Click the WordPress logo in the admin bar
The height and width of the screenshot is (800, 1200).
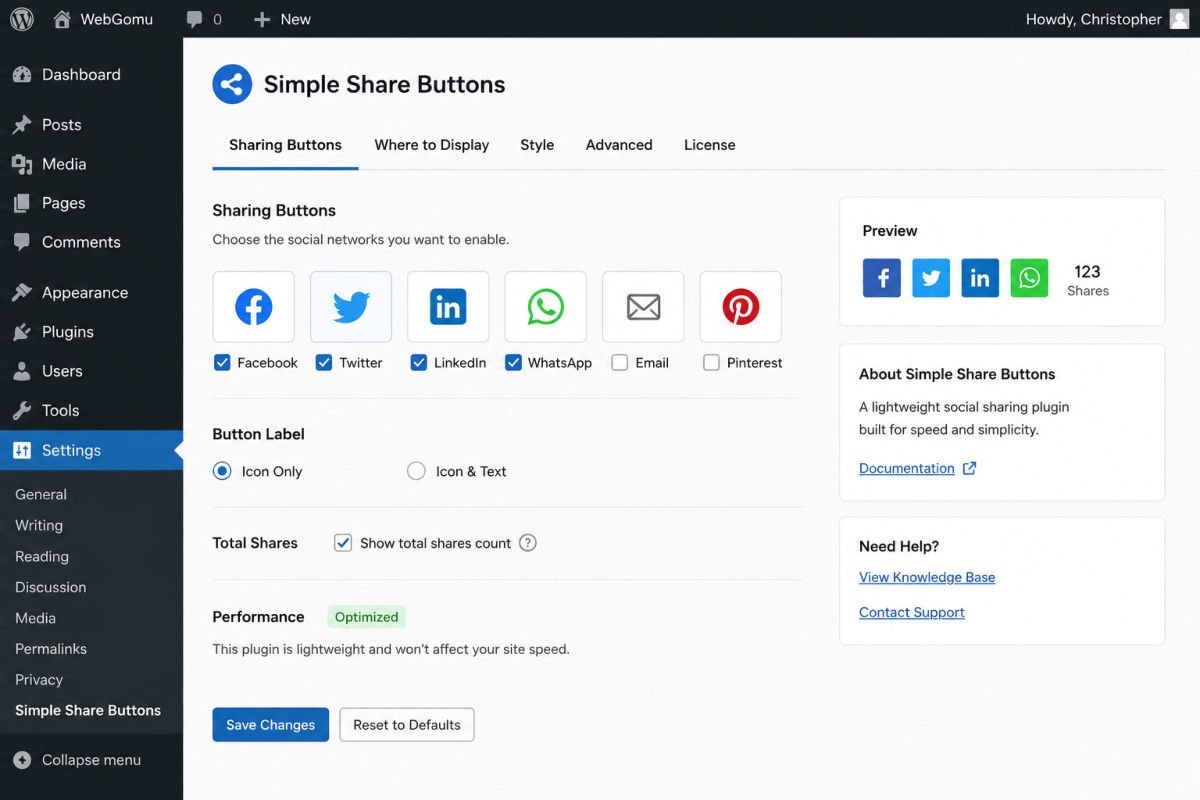[x=22, y=19]
